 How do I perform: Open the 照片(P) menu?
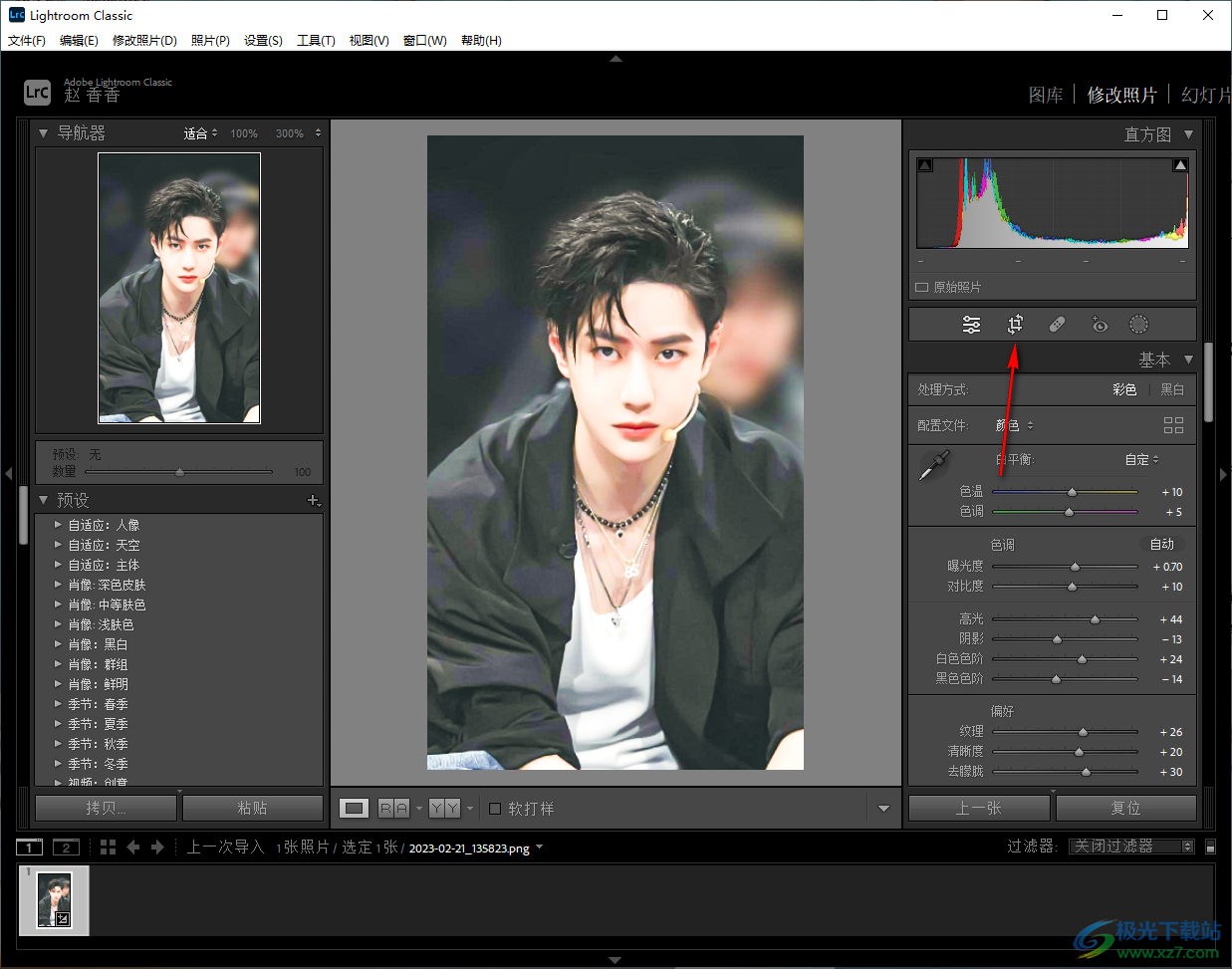pyautogui.click(x=210, y=41)
